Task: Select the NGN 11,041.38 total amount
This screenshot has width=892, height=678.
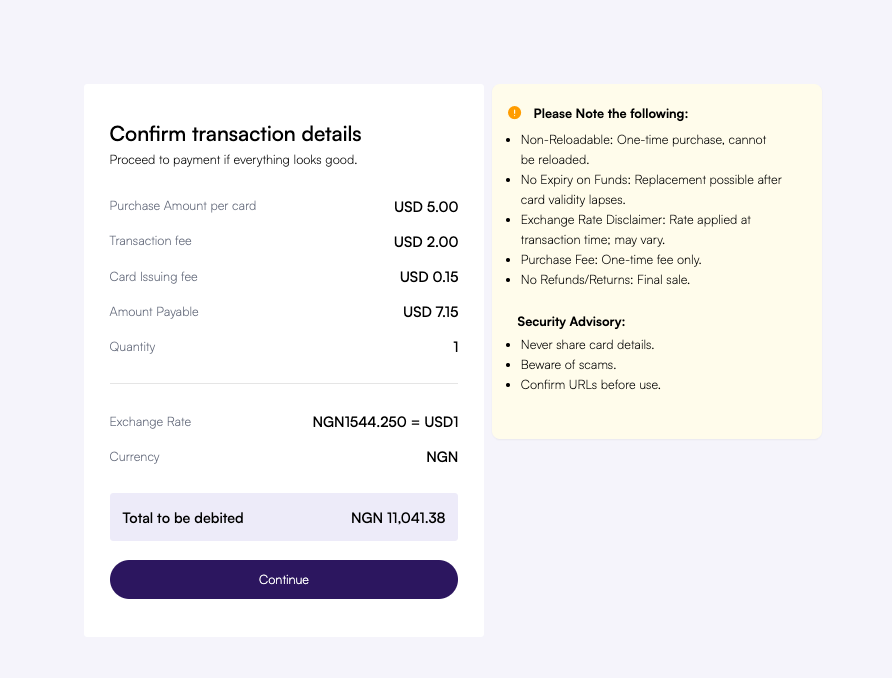Action: pyautogui.click(x=399, y=518)
